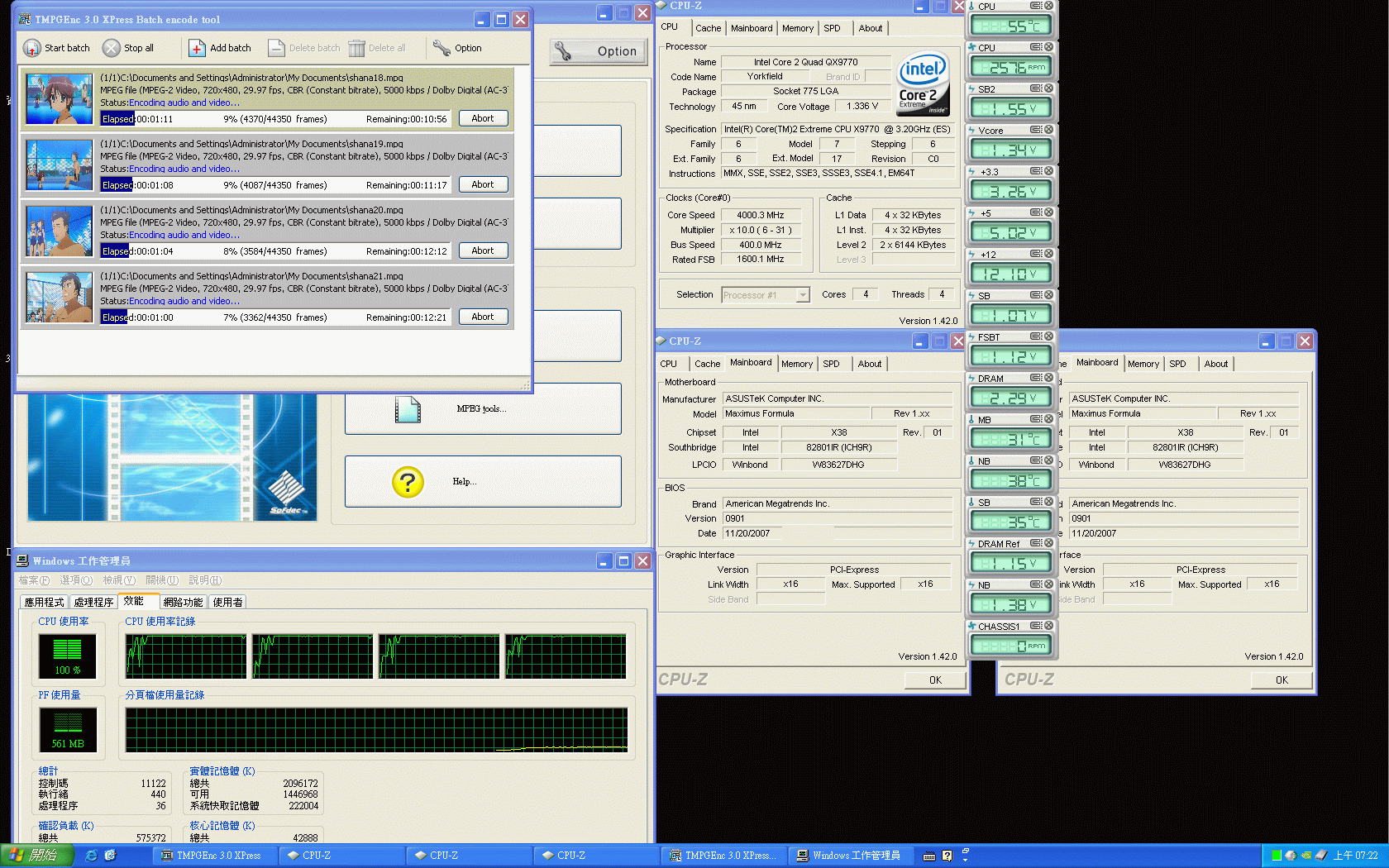This screenshot has width=1389, height=868.
Task: Click the Windows 開始 Start button
Action: [x=37, y=856]
